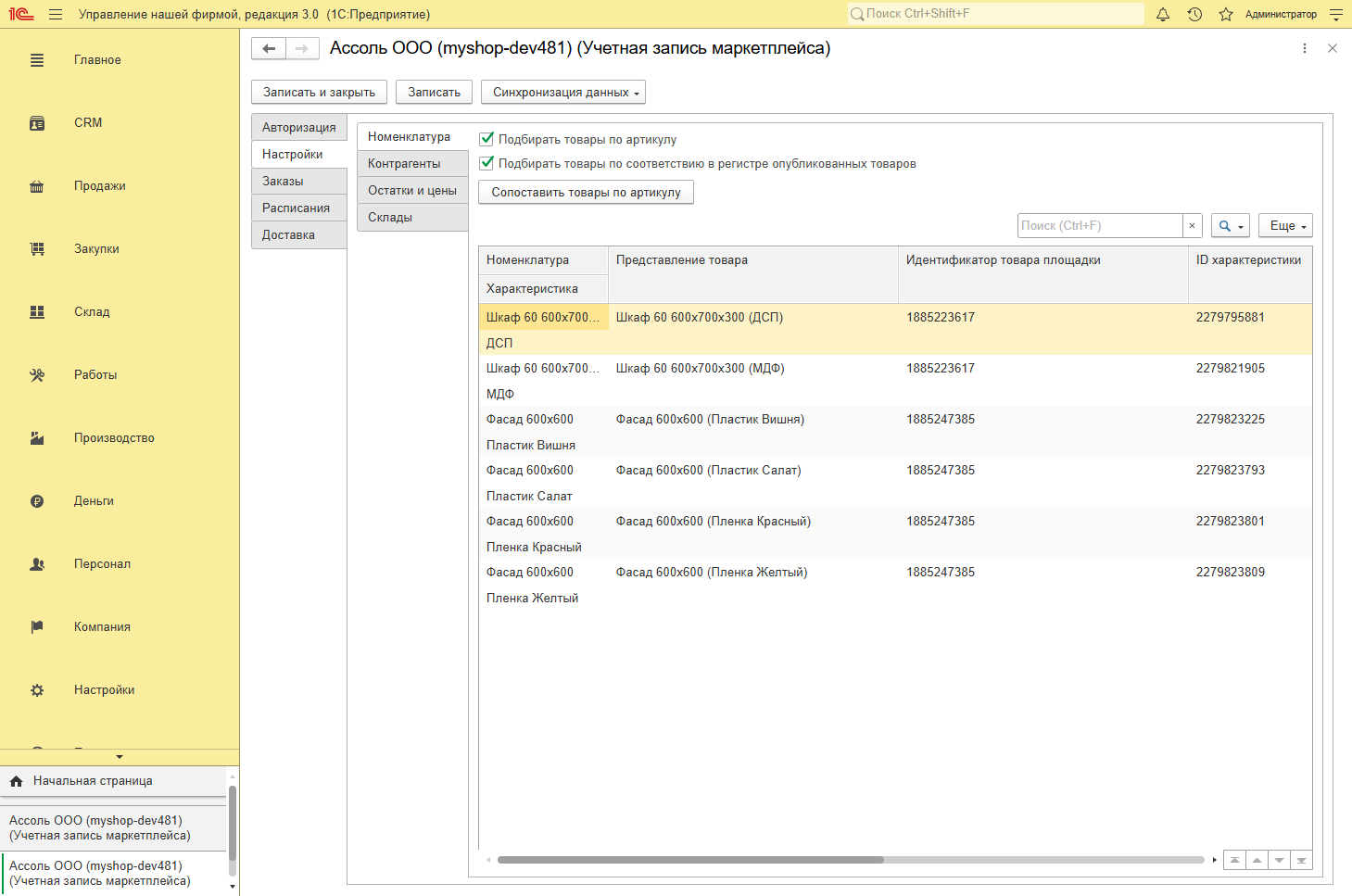Click the Записать button
Viewport: 1352px width, 896px height.
(435, 93)
